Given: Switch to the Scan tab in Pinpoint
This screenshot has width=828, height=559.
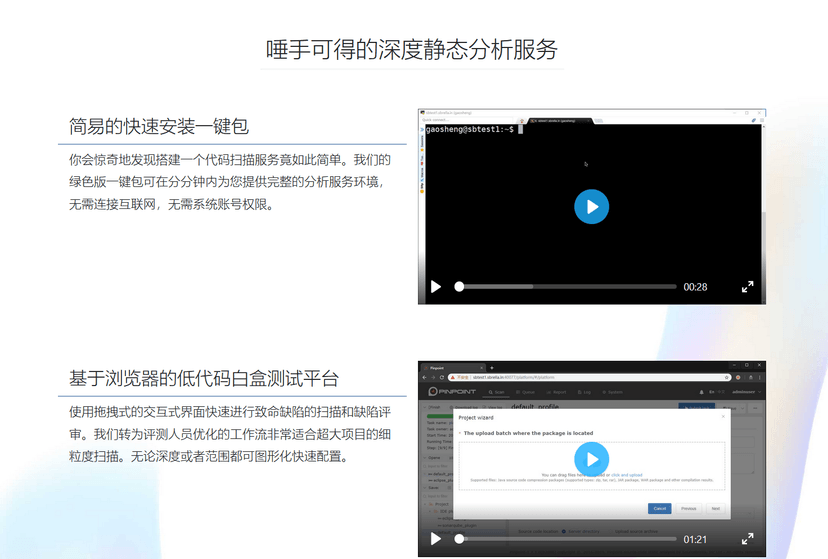Looking at the screenshot, I should click(498, 392).
